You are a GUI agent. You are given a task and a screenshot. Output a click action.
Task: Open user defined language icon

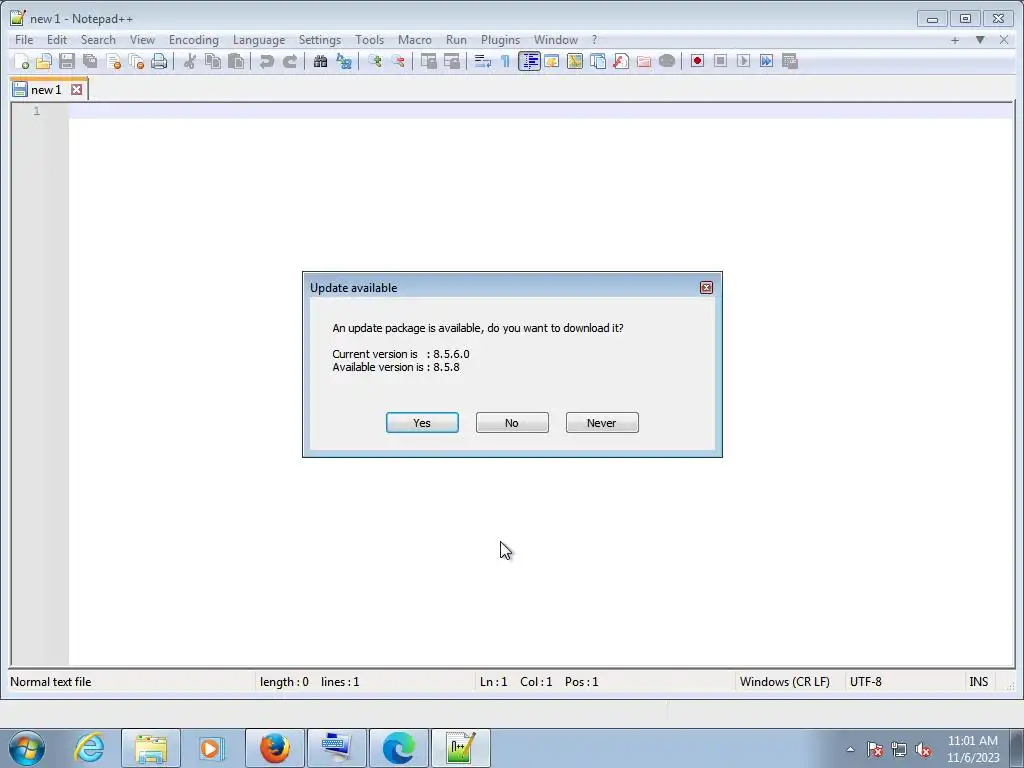pos(552,61)
